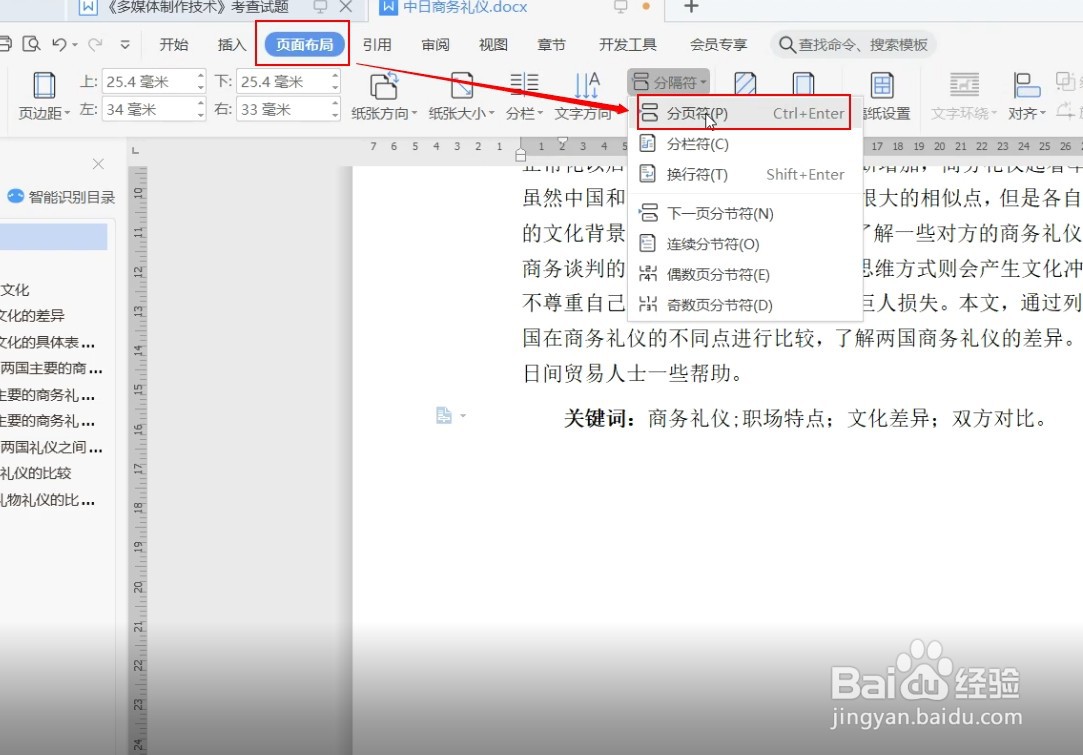Select 下一页分节符(N) menu item
The image size is (1083, 755).
click(x=745, y=213)
